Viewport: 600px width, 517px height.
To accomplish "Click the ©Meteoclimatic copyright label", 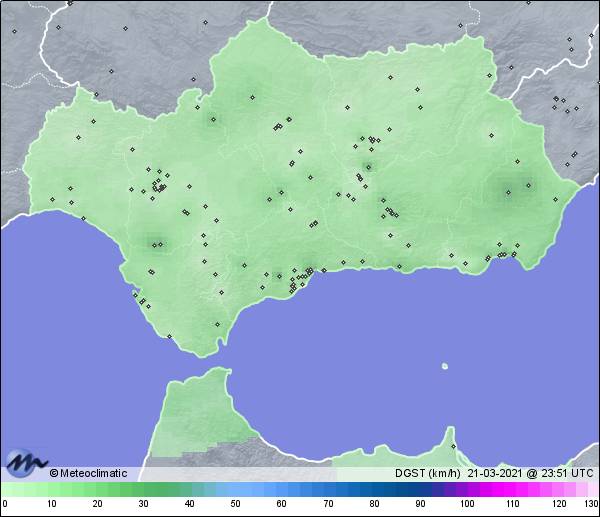I will 88,473.
